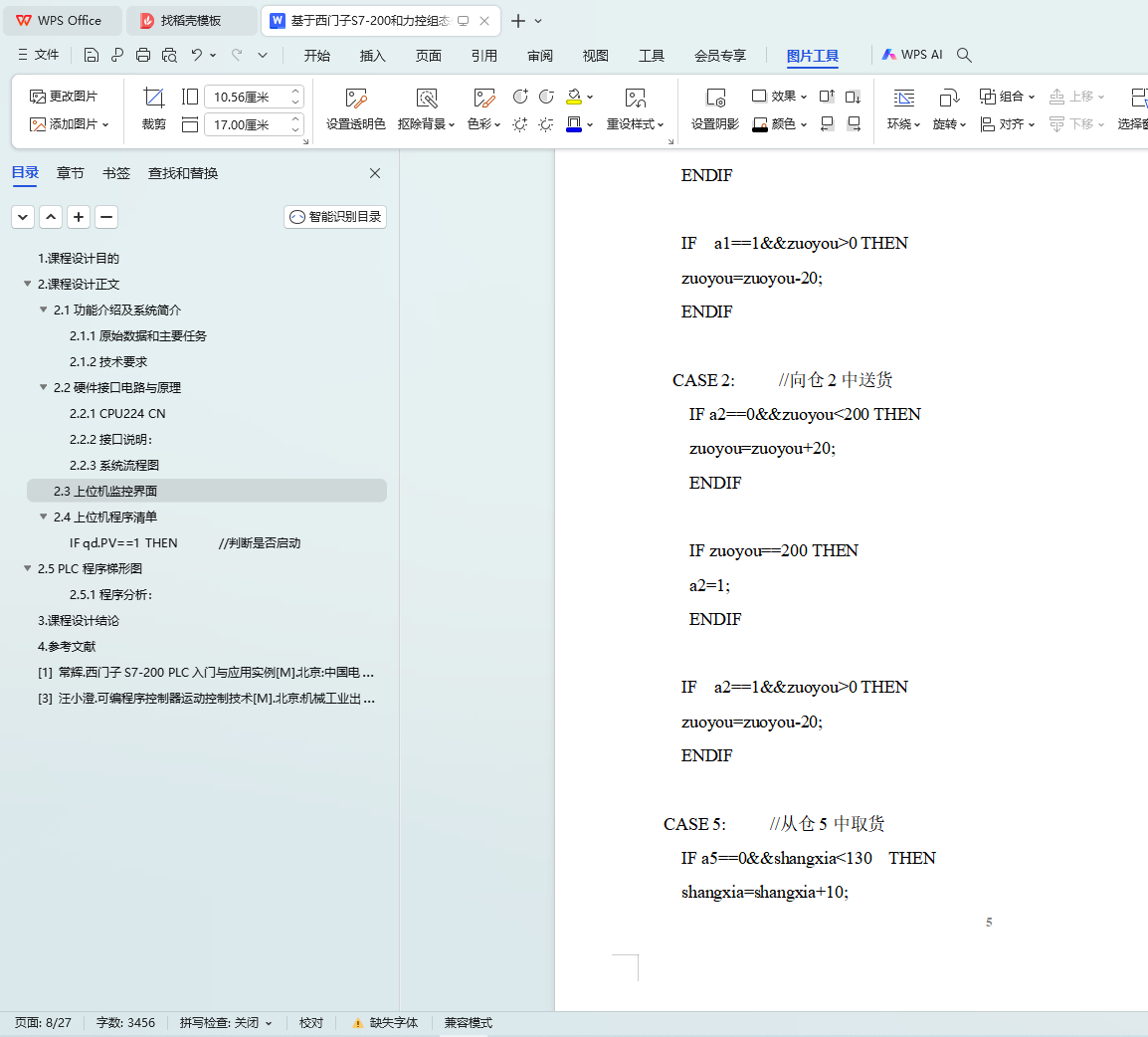Click the 设置阴影 (shadow settings) icon
This screenshot has height=1037, width=1148.
click(x=715, y=108)
